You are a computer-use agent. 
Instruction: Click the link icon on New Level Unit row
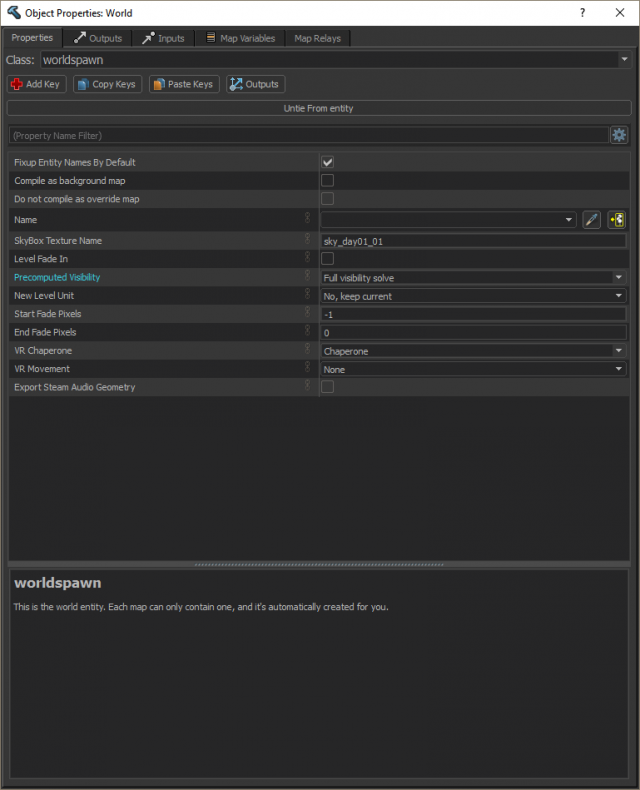pyautogui.click(x=307, y=293)
